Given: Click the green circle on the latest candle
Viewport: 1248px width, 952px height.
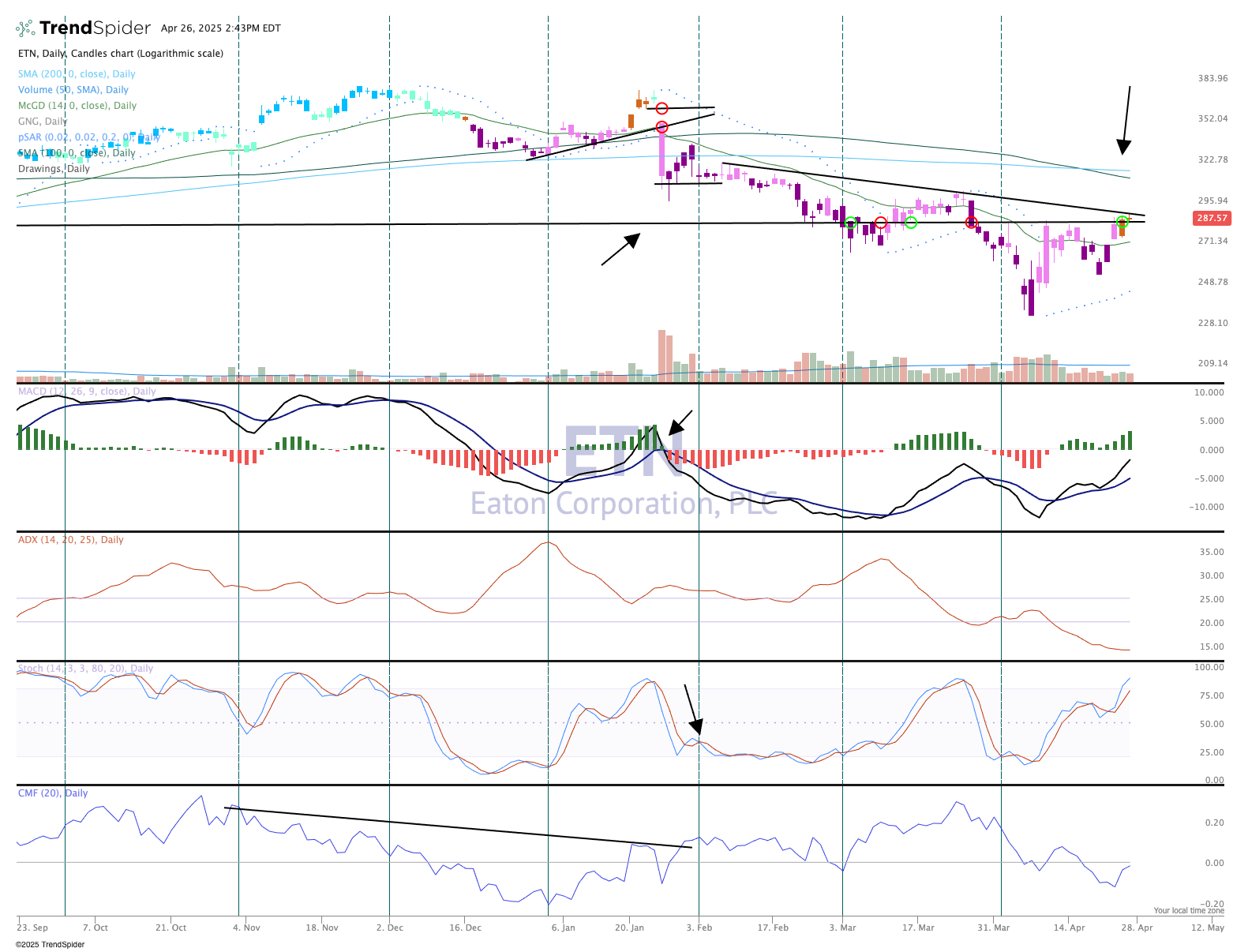Looking at the screenshot, I should coord(1122,222).
